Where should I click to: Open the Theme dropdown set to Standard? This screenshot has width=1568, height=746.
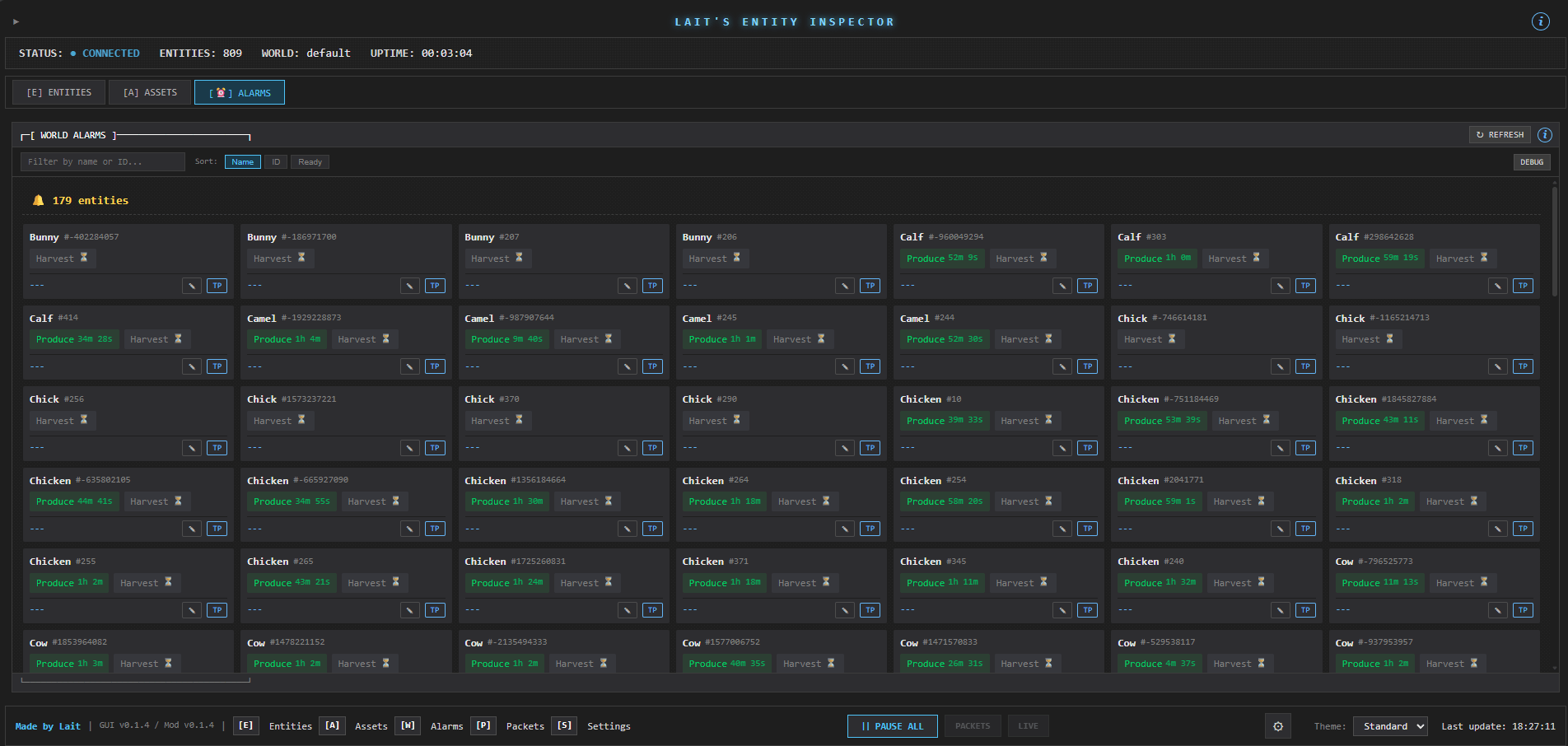pos(1391,726)
